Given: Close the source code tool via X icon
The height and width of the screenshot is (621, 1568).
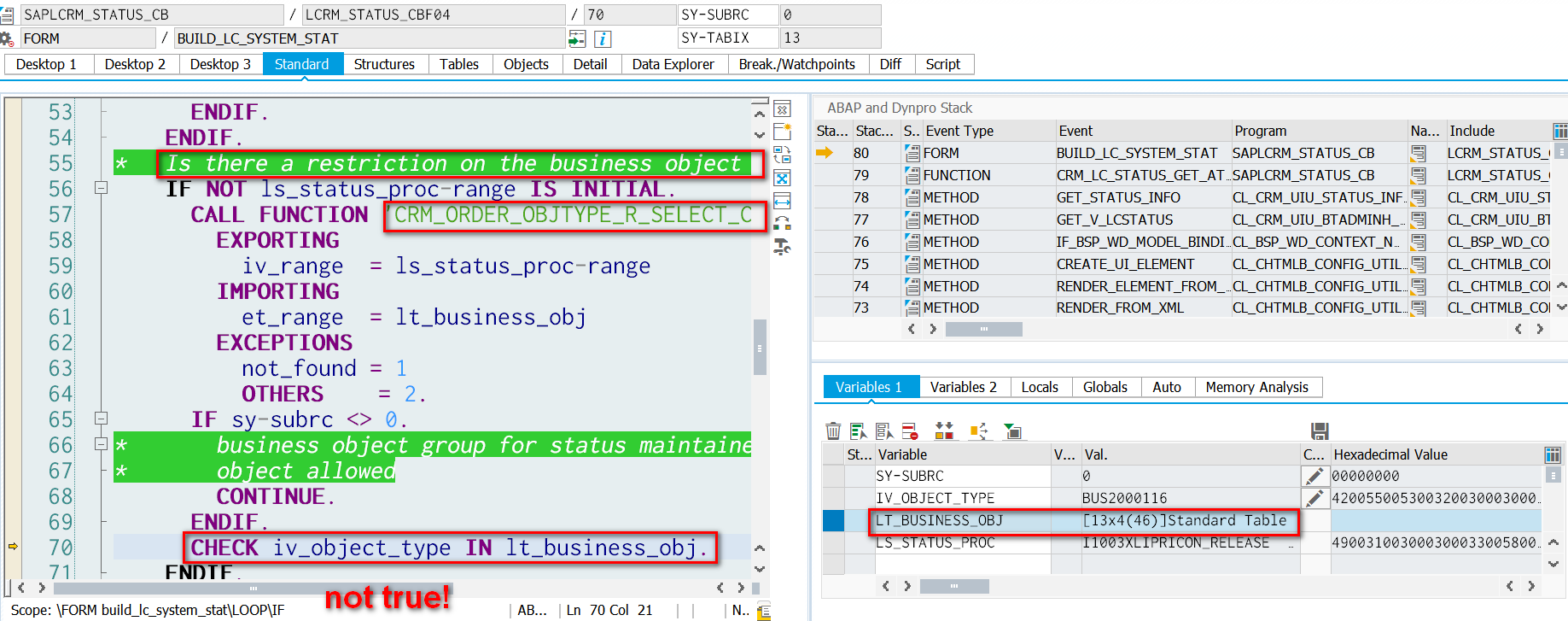Looking at the screenshot, I should point(782,109).
